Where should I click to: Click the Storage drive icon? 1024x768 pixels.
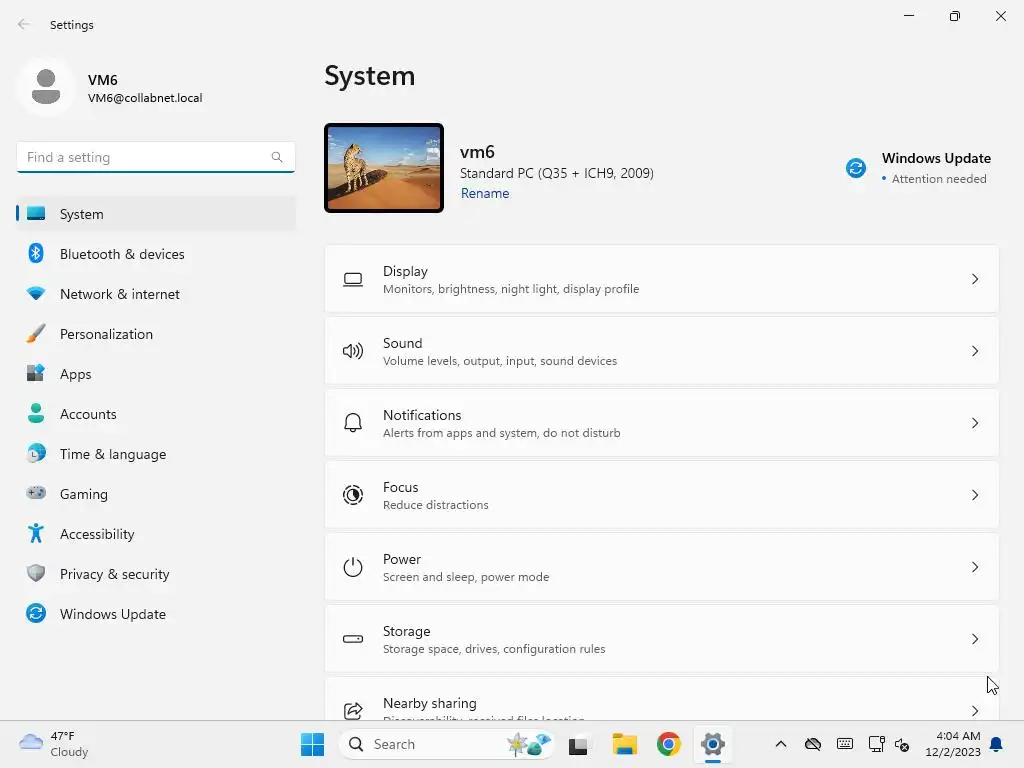353,639
